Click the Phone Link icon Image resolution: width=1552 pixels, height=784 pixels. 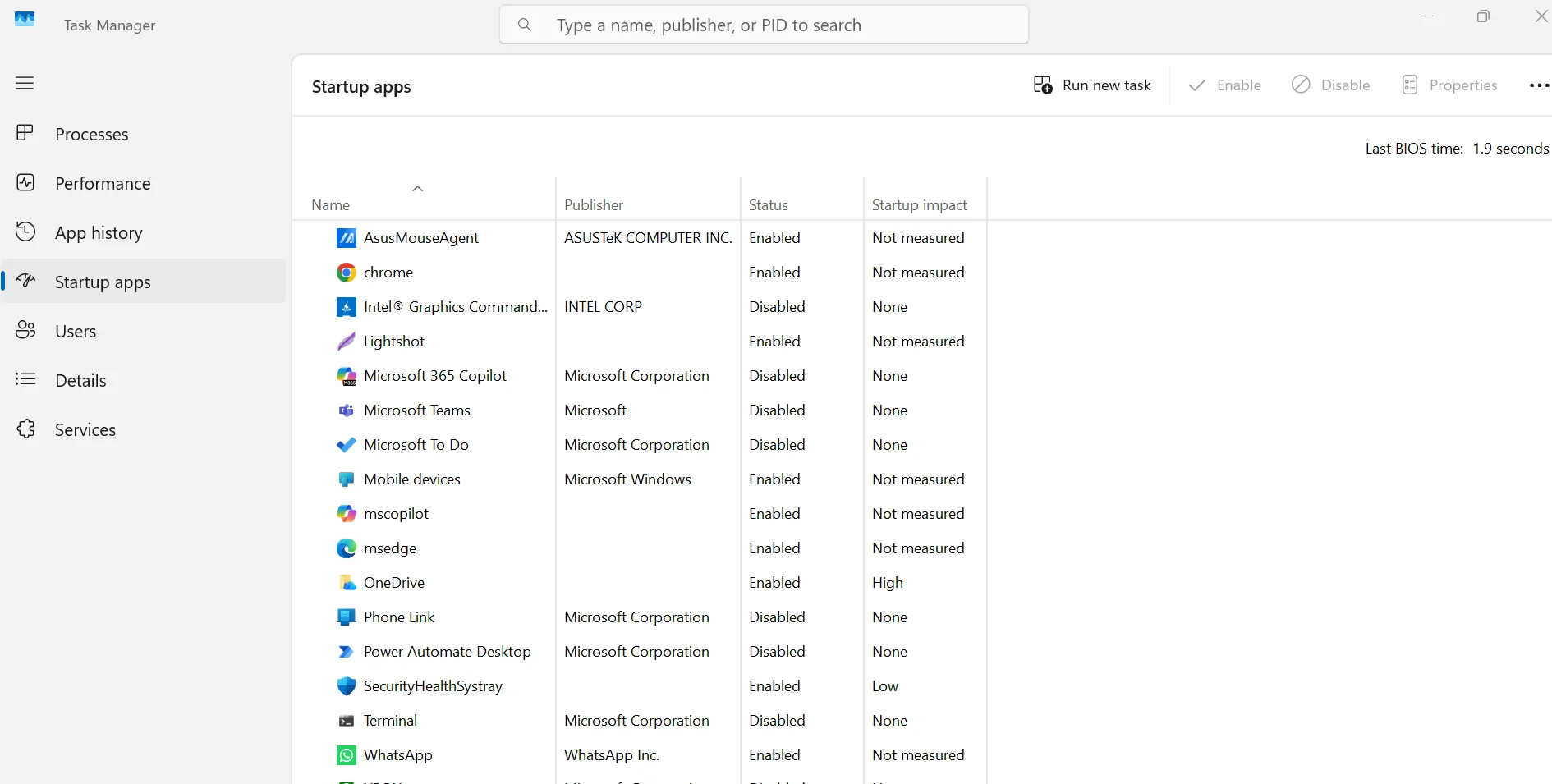[x=347, y=617]
